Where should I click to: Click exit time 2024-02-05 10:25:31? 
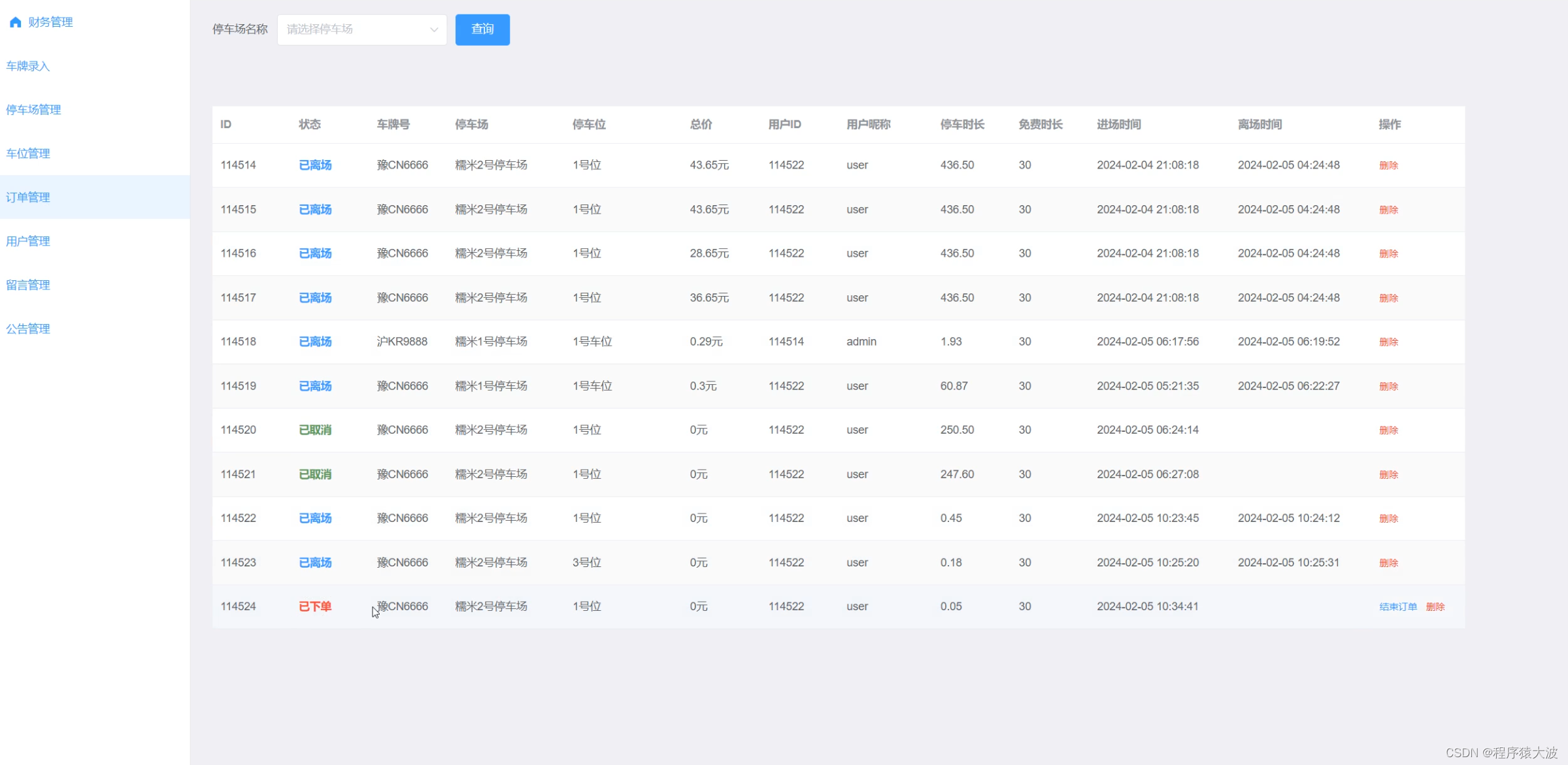click(1288, 562)
